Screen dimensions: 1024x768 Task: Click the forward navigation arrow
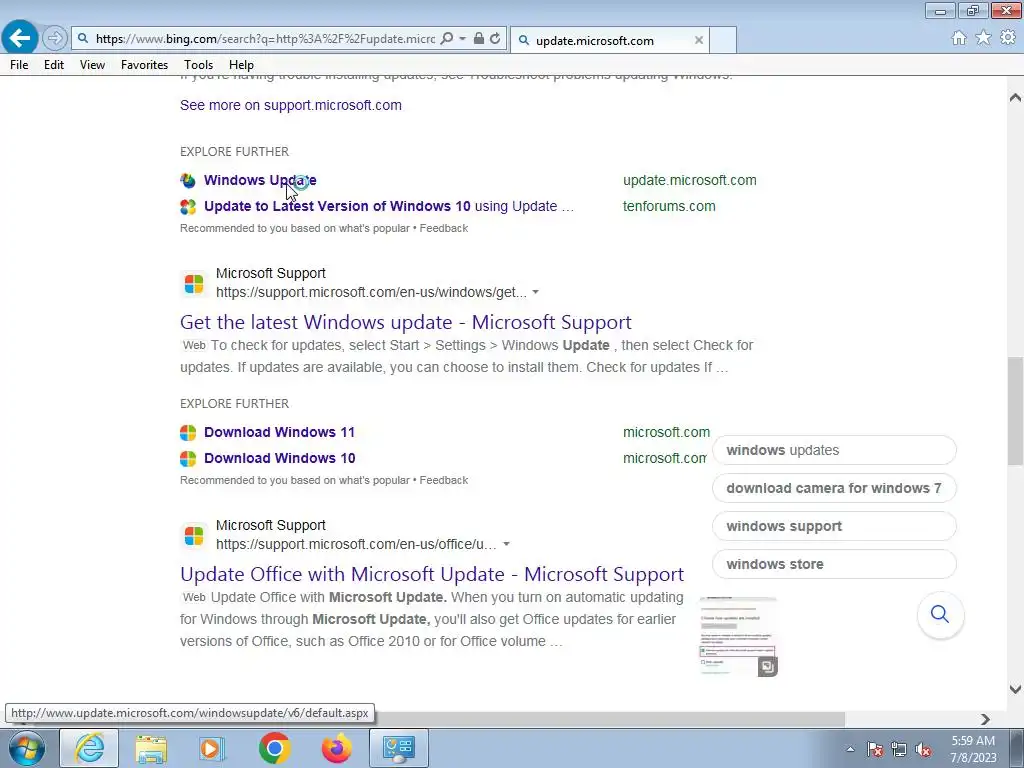click(x=55, y=39)
